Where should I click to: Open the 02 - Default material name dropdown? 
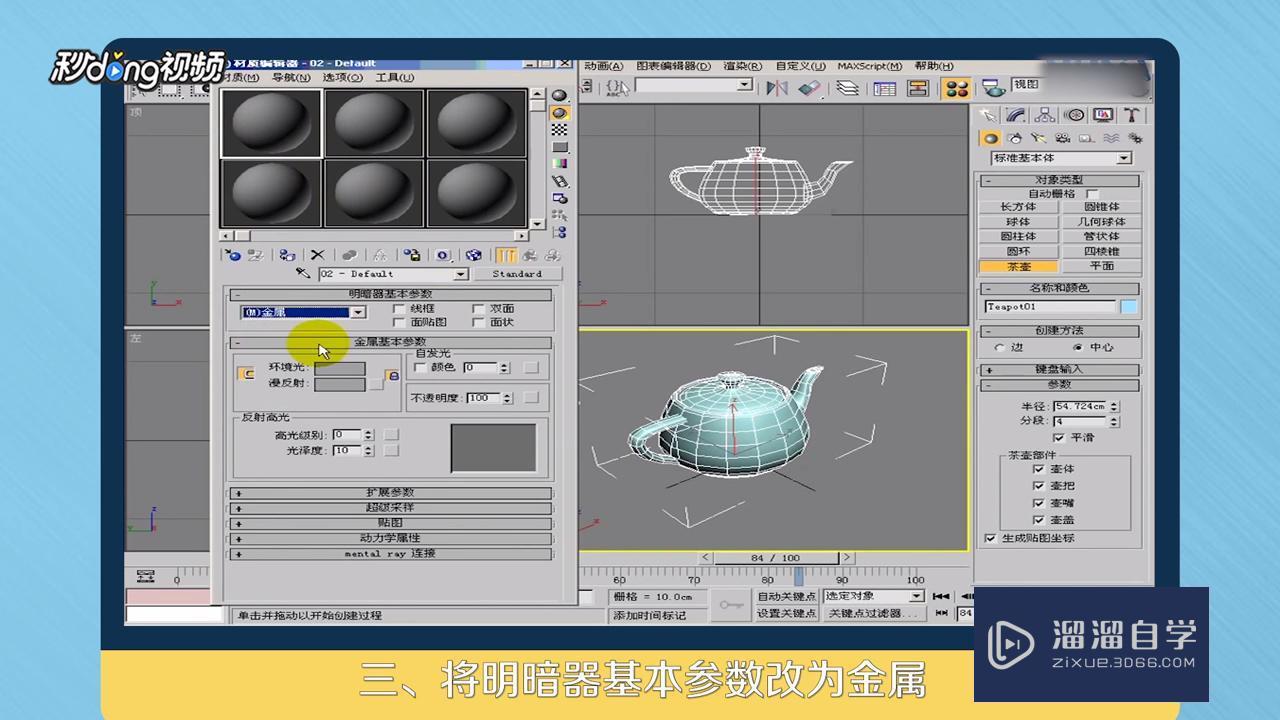[393, 273]
